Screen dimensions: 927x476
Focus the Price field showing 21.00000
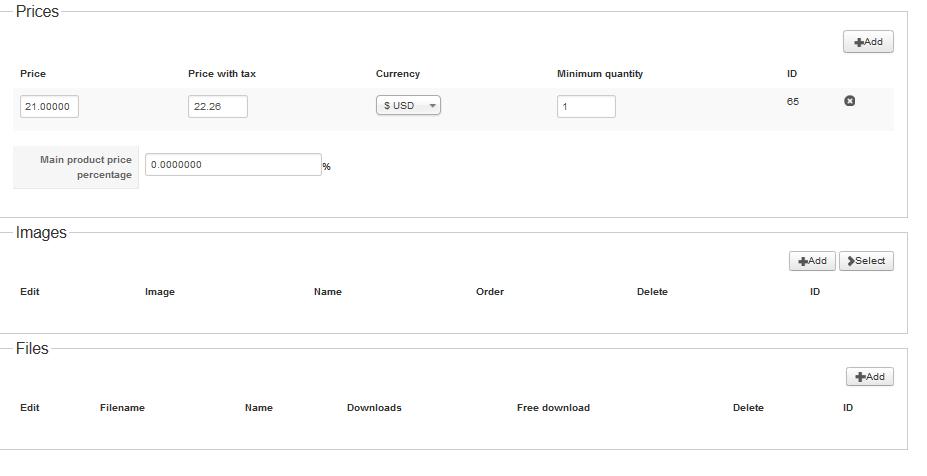(49, 106)
